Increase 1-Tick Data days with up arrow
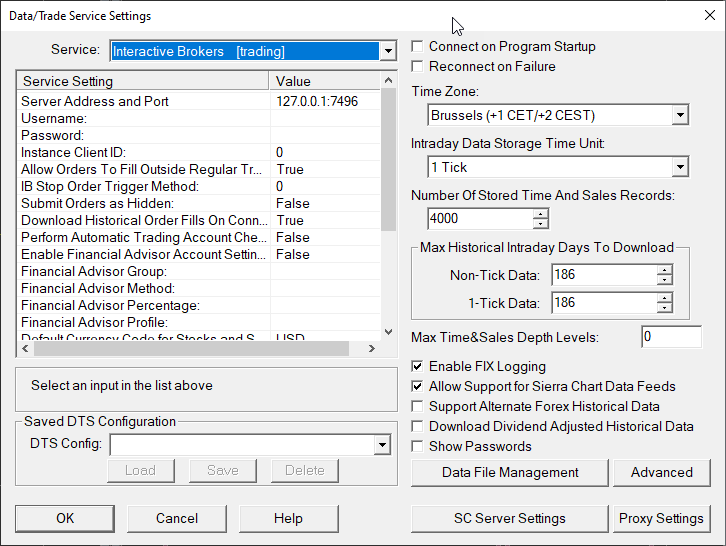This screenshot has width=726, height=546. coord(664,298)
